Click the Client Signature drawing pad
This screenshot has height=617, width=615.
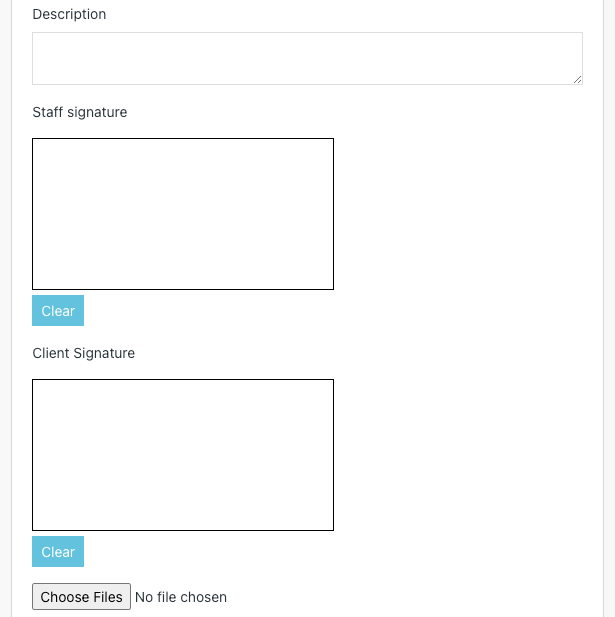pos(183,455)
